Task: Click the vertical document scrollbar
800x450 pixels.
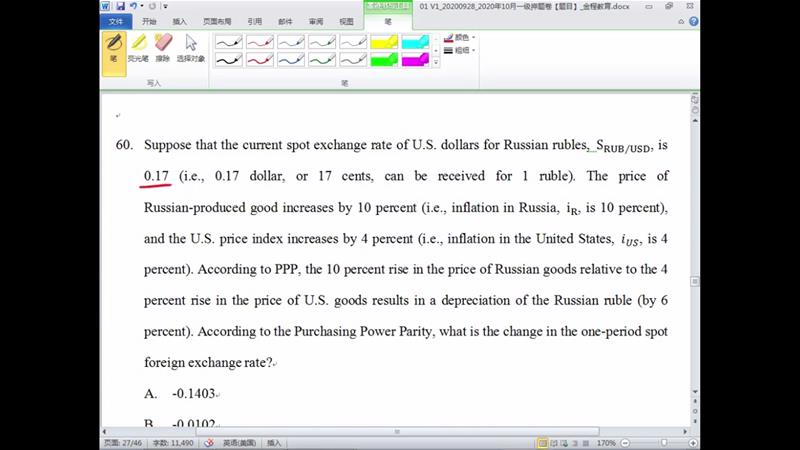Action: pyautogui.click(x=694, y=250)
